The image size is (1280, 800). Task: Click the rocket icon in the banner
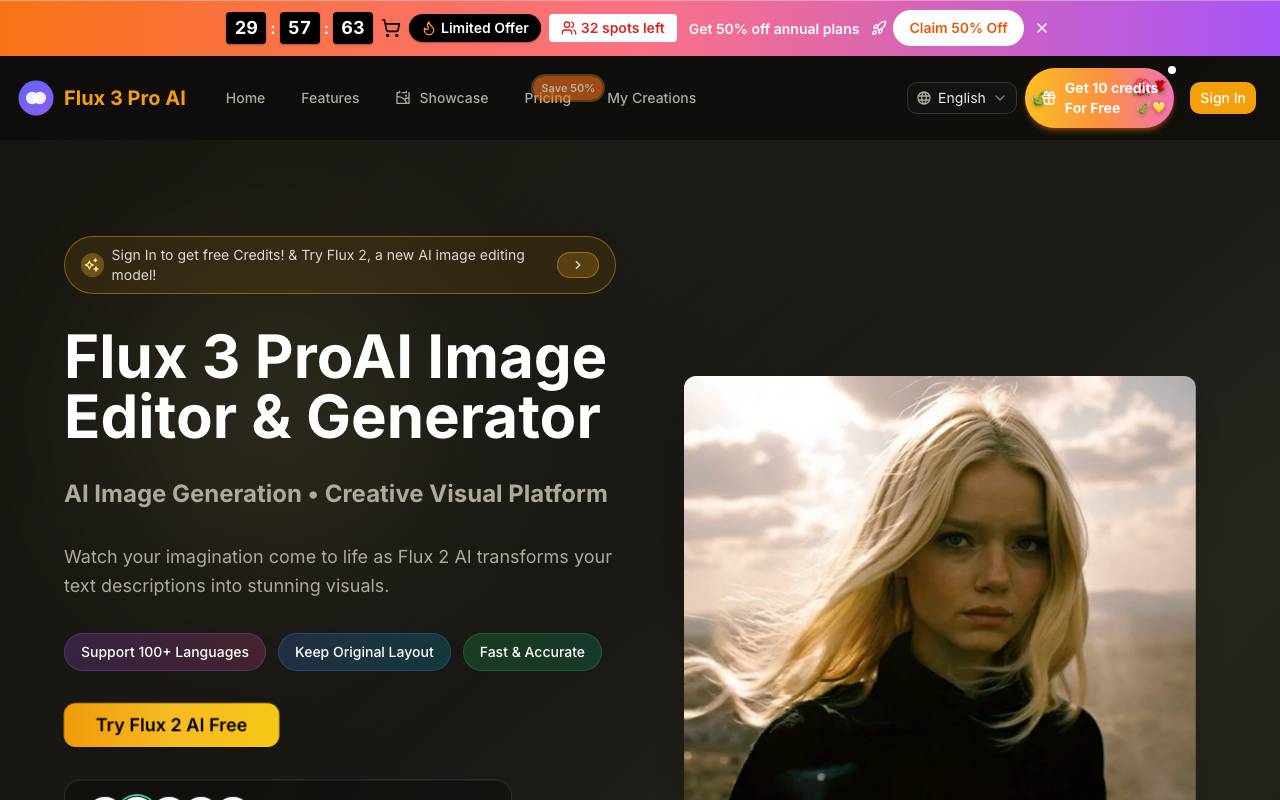(x=879, y=28)
